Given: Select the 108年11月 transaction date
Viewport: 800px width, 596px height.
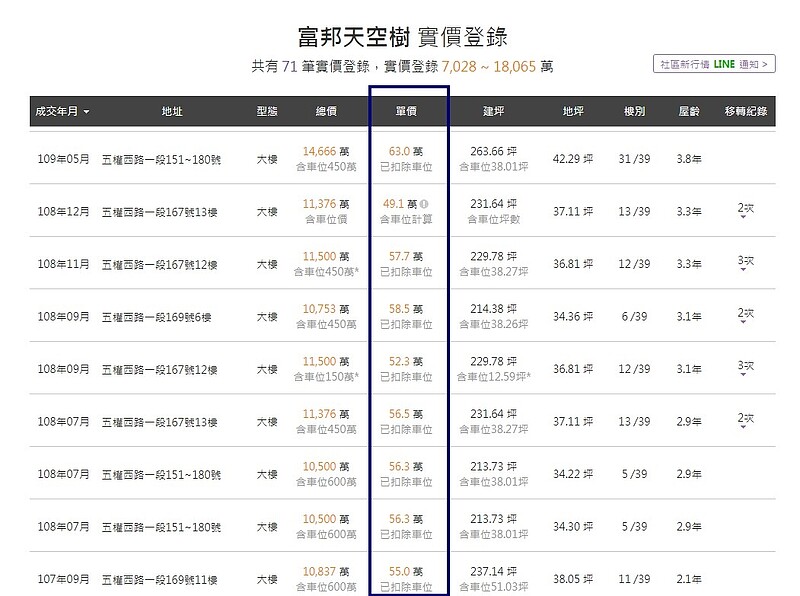Looking at the screenshot, I should [64, 264].
